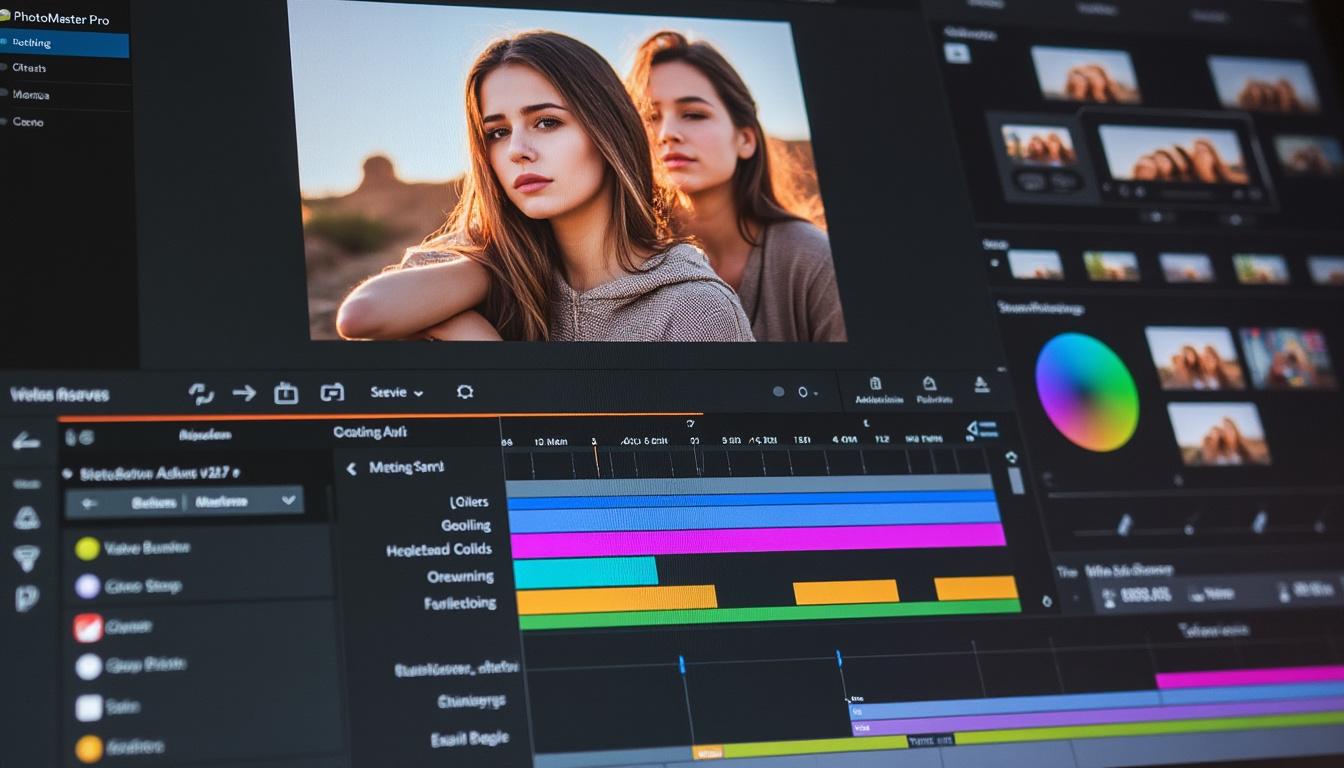Click the right arrow icon in the toolbar
Image resolution: width=1344 pixels, height=768 pixels.
pos(244,393)
